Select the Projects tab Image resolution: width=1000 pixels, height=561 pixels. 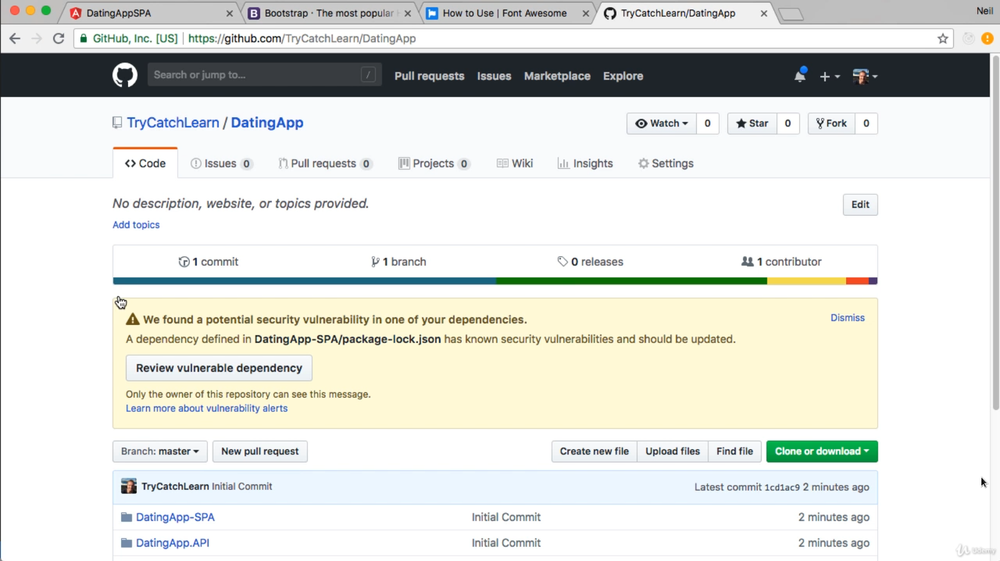tap(434, 163)
